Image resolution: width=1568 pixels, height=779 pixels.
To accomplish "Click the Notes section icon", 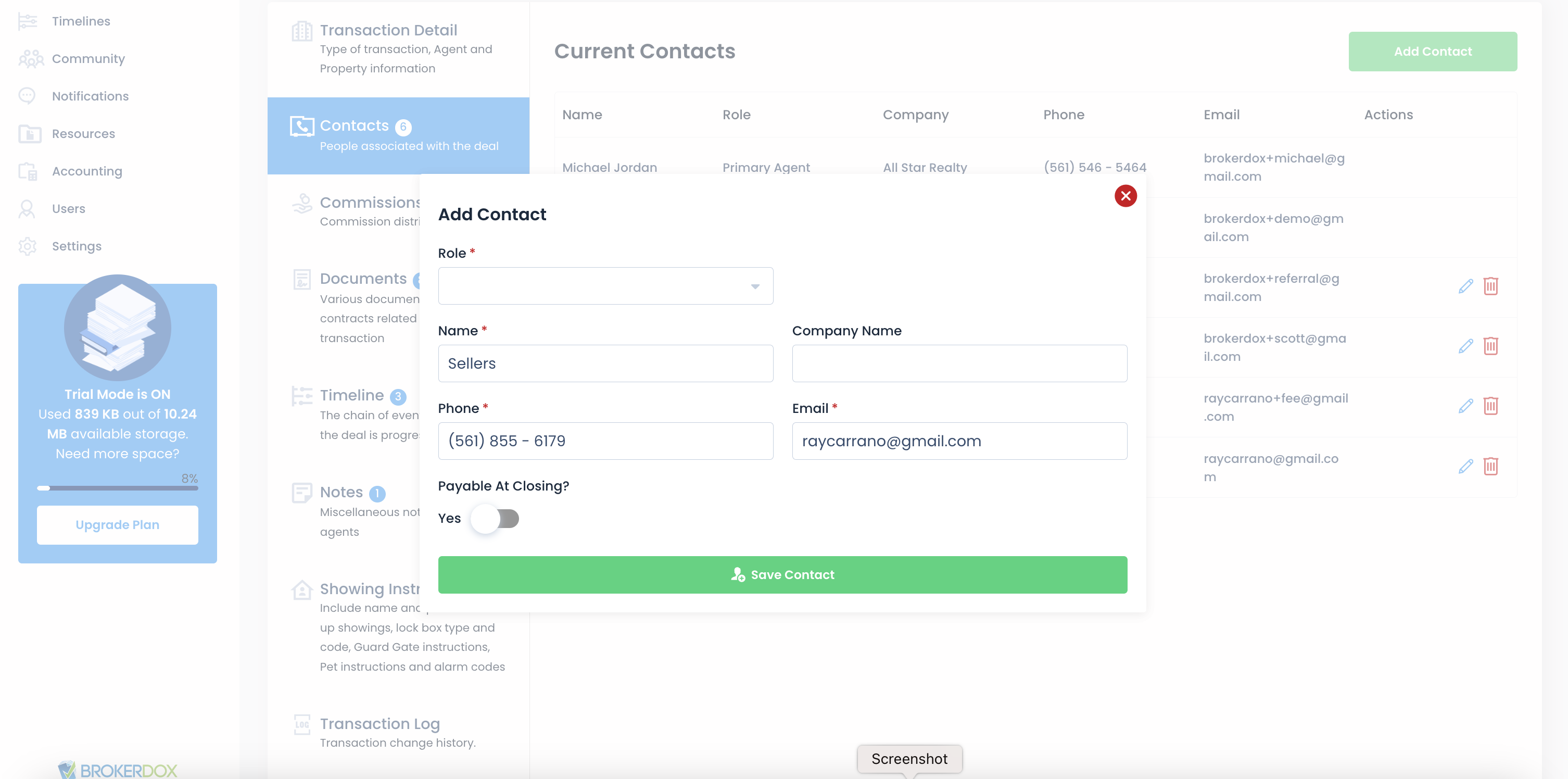I will click(302, 493).
